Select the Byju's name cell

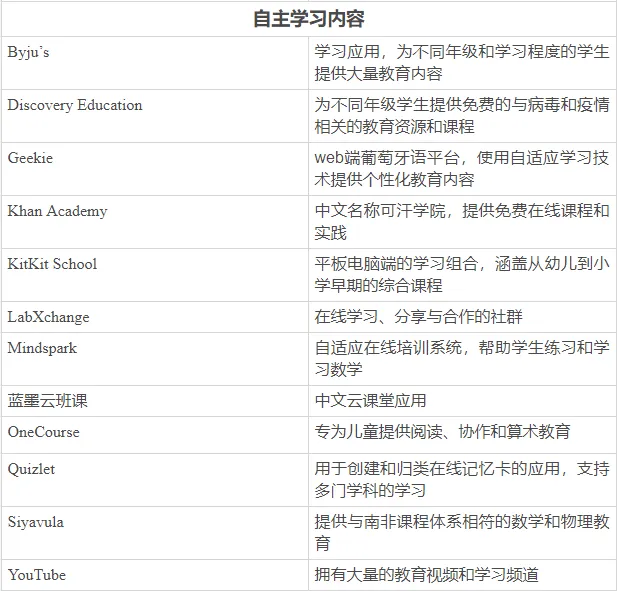pos(28,52)
